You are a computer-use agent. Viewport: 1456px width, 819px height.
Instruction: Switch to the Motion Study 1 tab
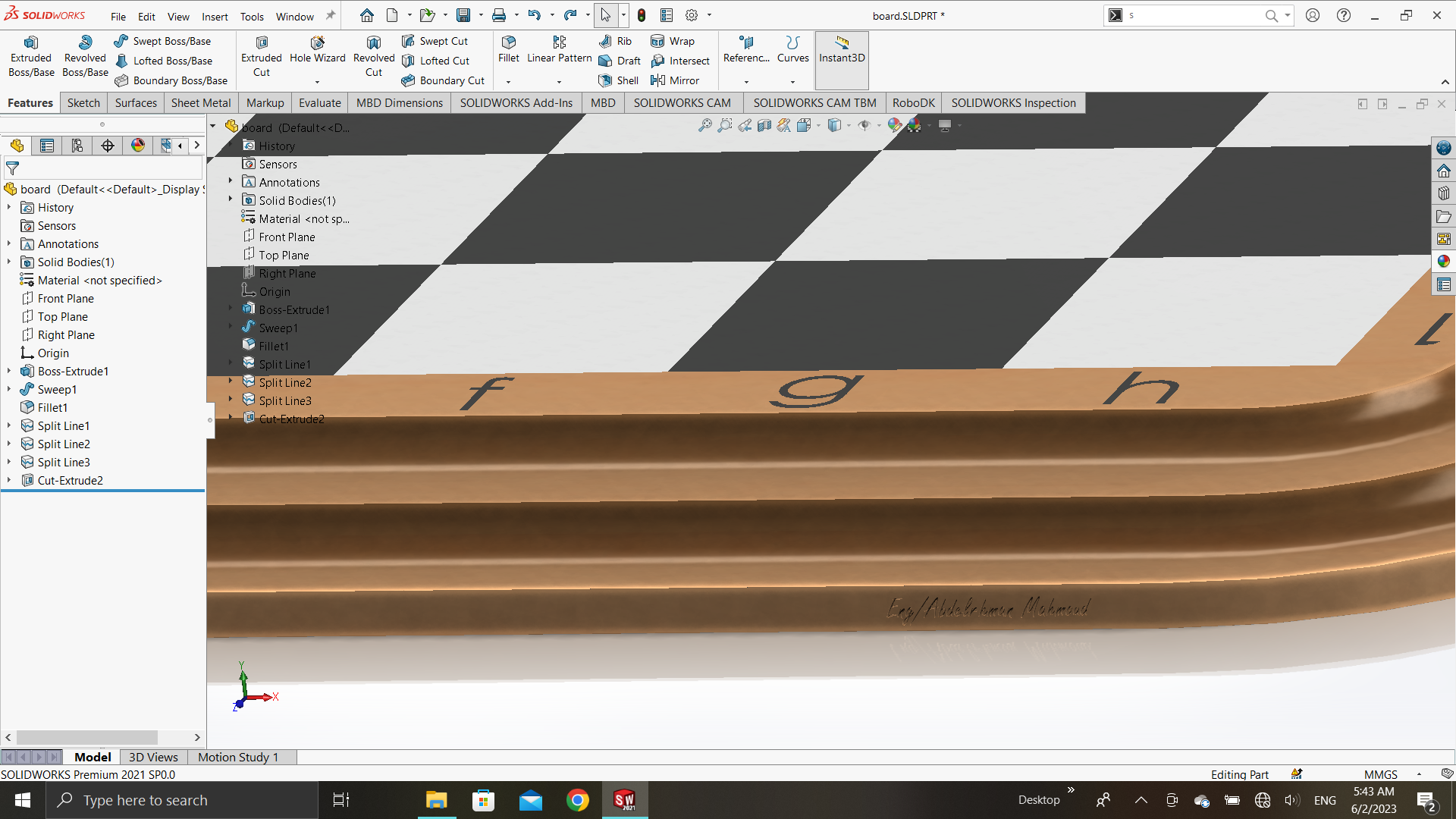238,757
